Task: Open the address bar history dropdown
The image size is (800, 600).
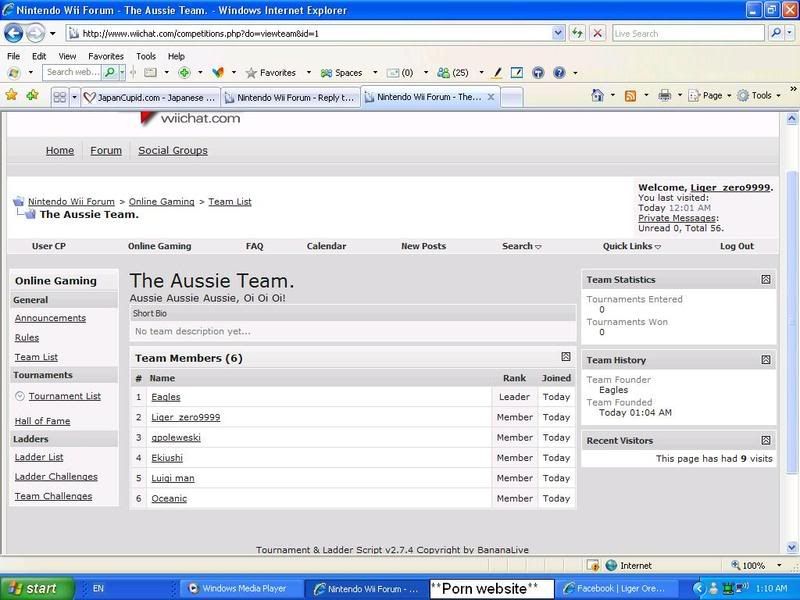Action: (x=558, y=33)
